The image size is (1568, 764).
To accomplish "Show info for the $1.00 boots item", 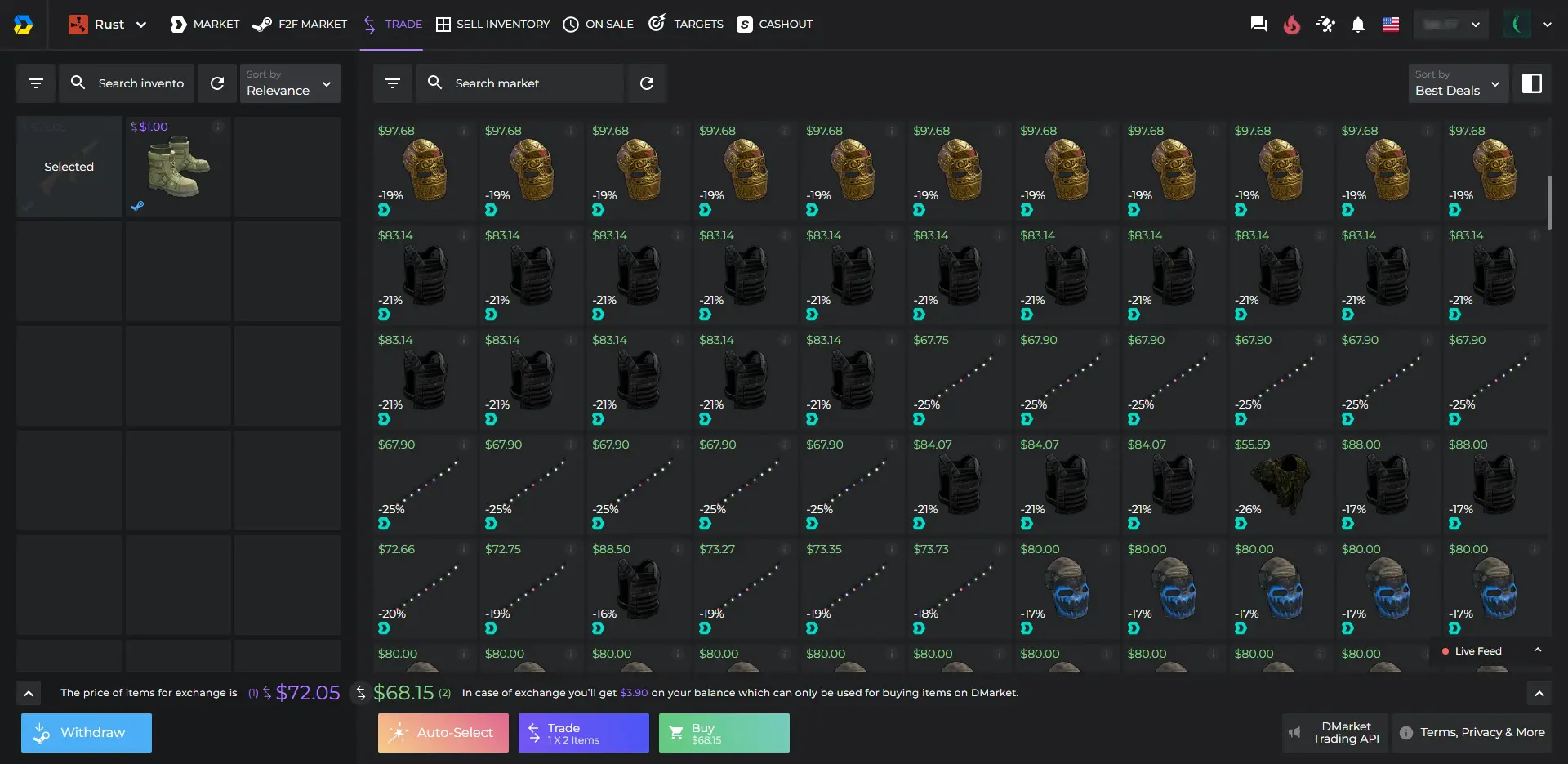I will 218,127.
